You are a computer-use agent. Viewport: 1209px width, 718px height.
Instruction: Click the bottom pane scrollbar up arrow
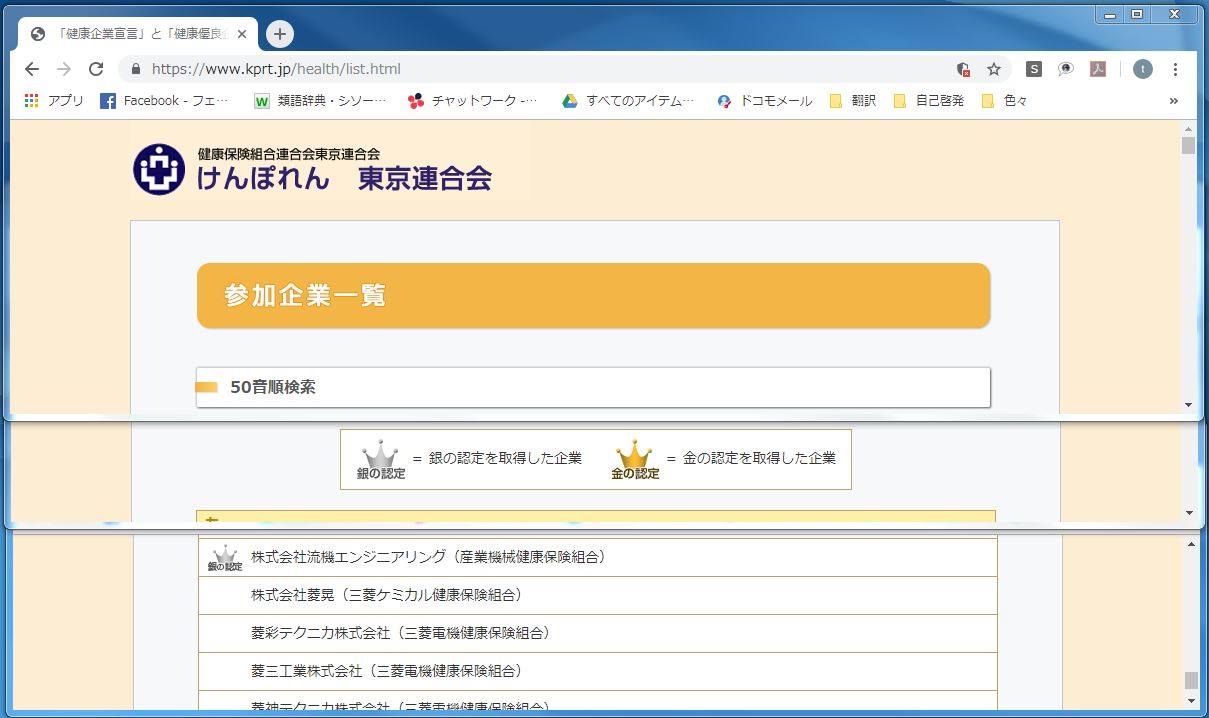[x=1190, y=544]
